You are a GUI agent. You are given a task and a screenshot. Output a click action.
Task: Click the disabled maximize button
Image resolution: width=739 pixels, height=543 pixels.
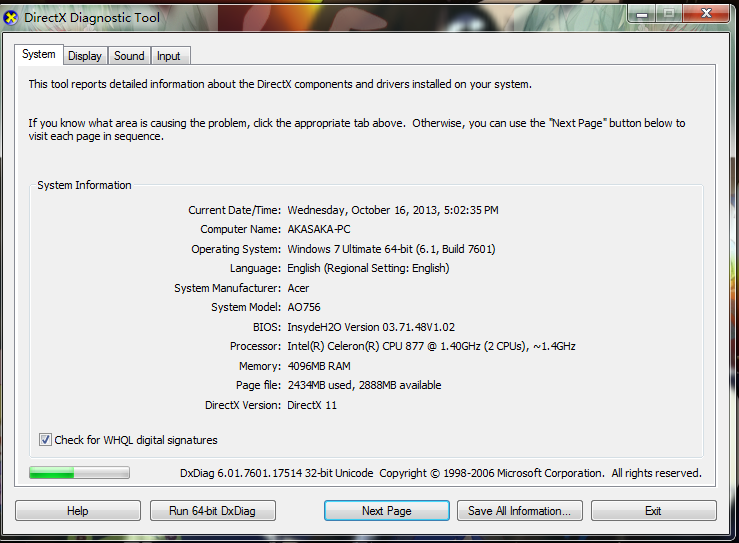click(669, 14)
